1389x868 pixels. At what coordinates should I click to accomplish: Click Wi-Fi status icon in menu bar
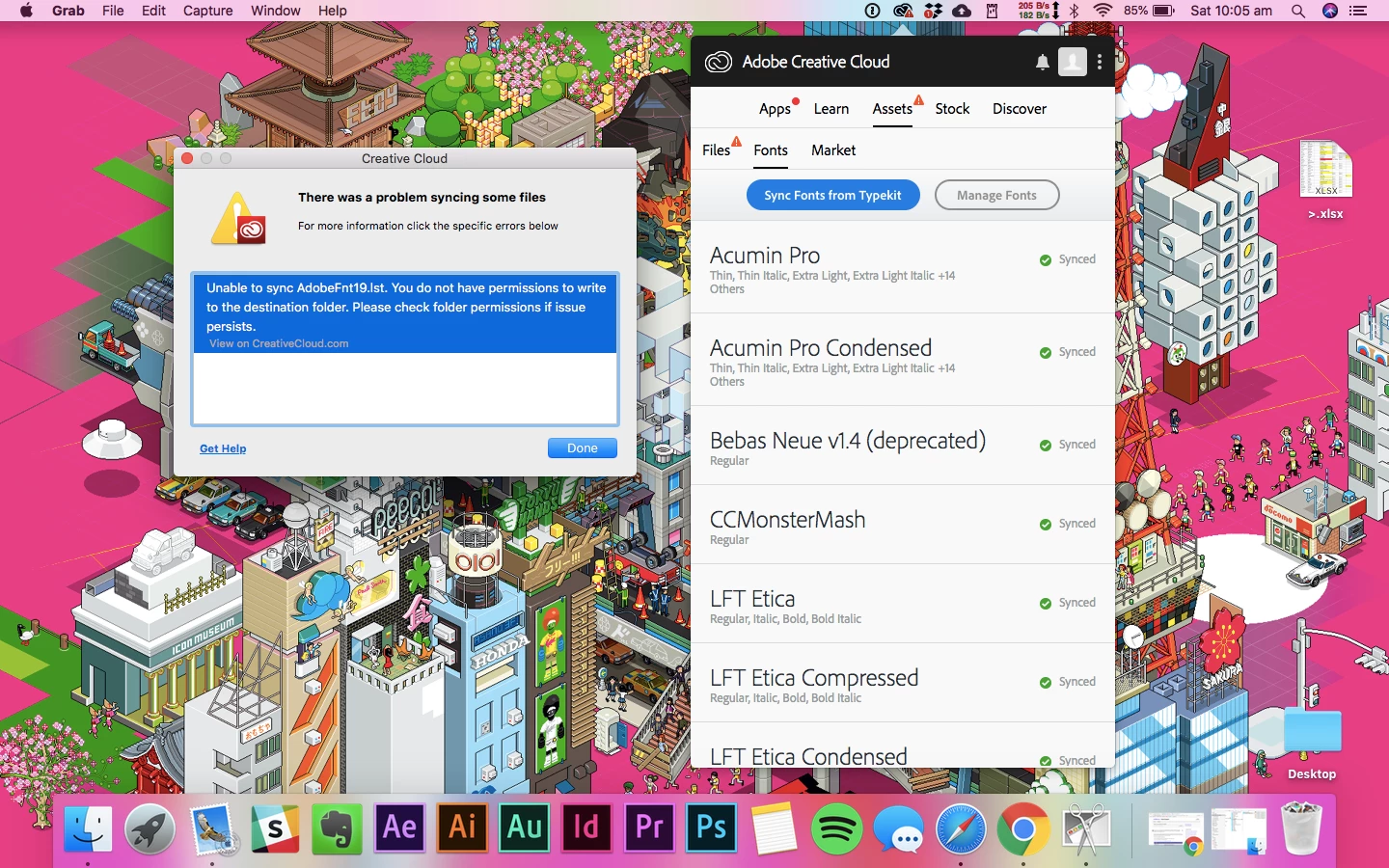point(1103,11)
